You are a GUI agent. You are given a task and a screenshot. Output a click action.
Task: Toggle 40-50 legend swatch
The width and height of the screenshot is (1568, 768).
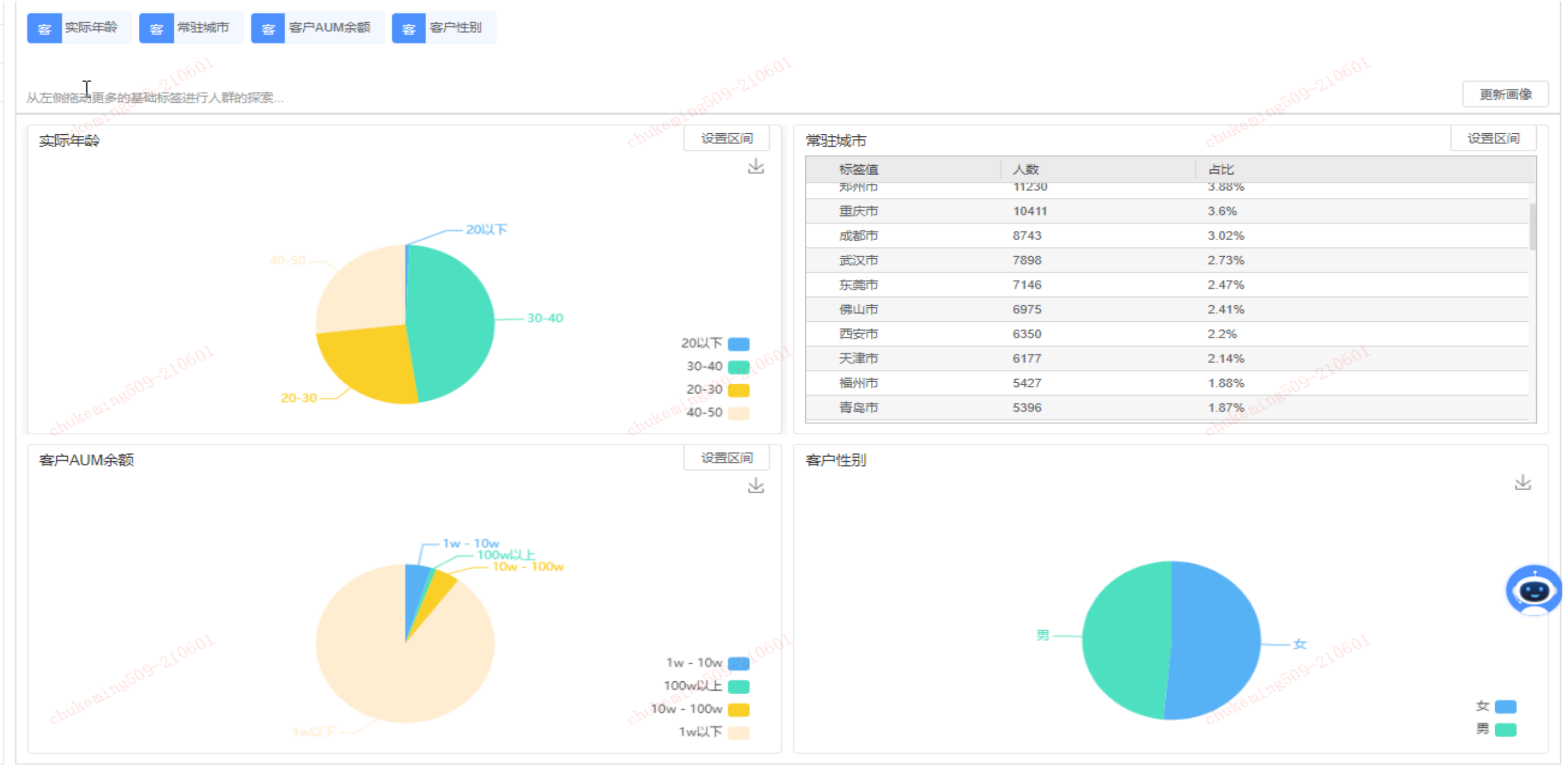click(x=738, y=413)
